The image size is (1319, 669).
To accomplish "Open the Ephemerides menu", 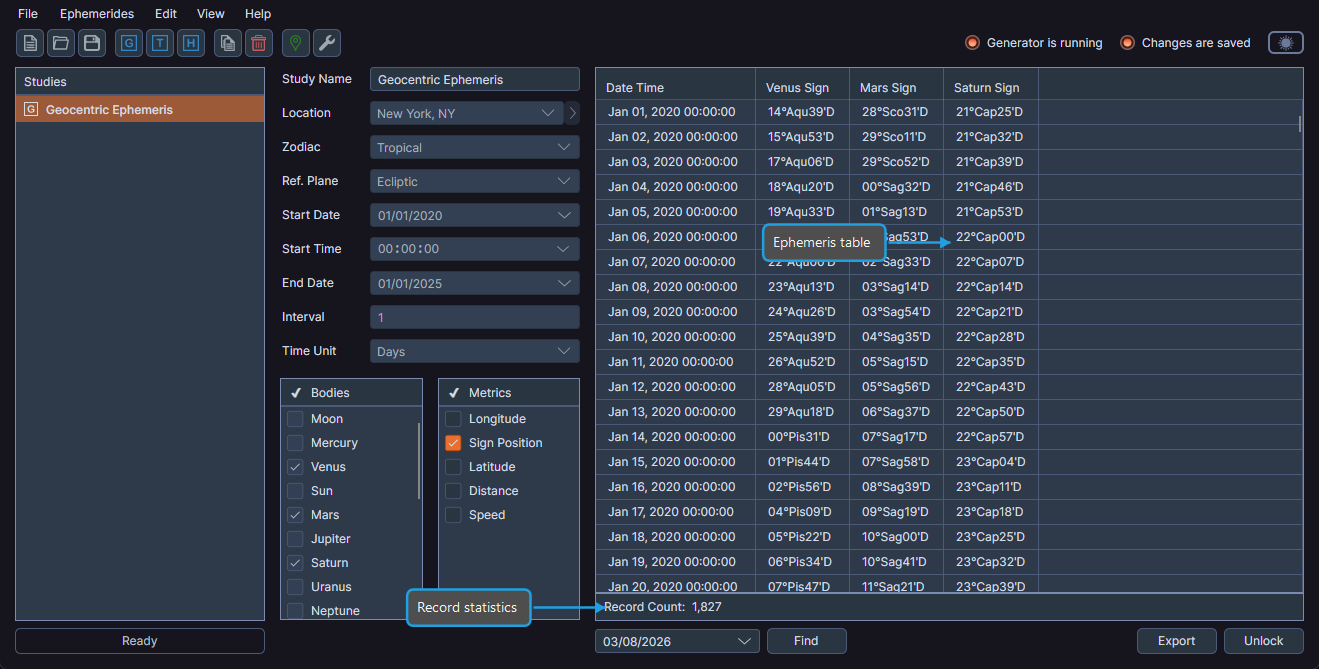I will [x=96, y=13].
